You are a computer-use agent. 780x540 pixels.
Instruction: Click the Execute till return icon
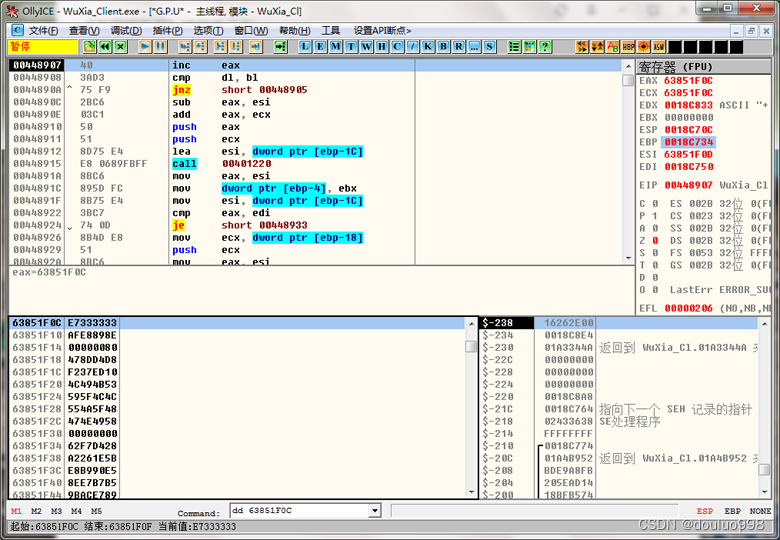255,47
